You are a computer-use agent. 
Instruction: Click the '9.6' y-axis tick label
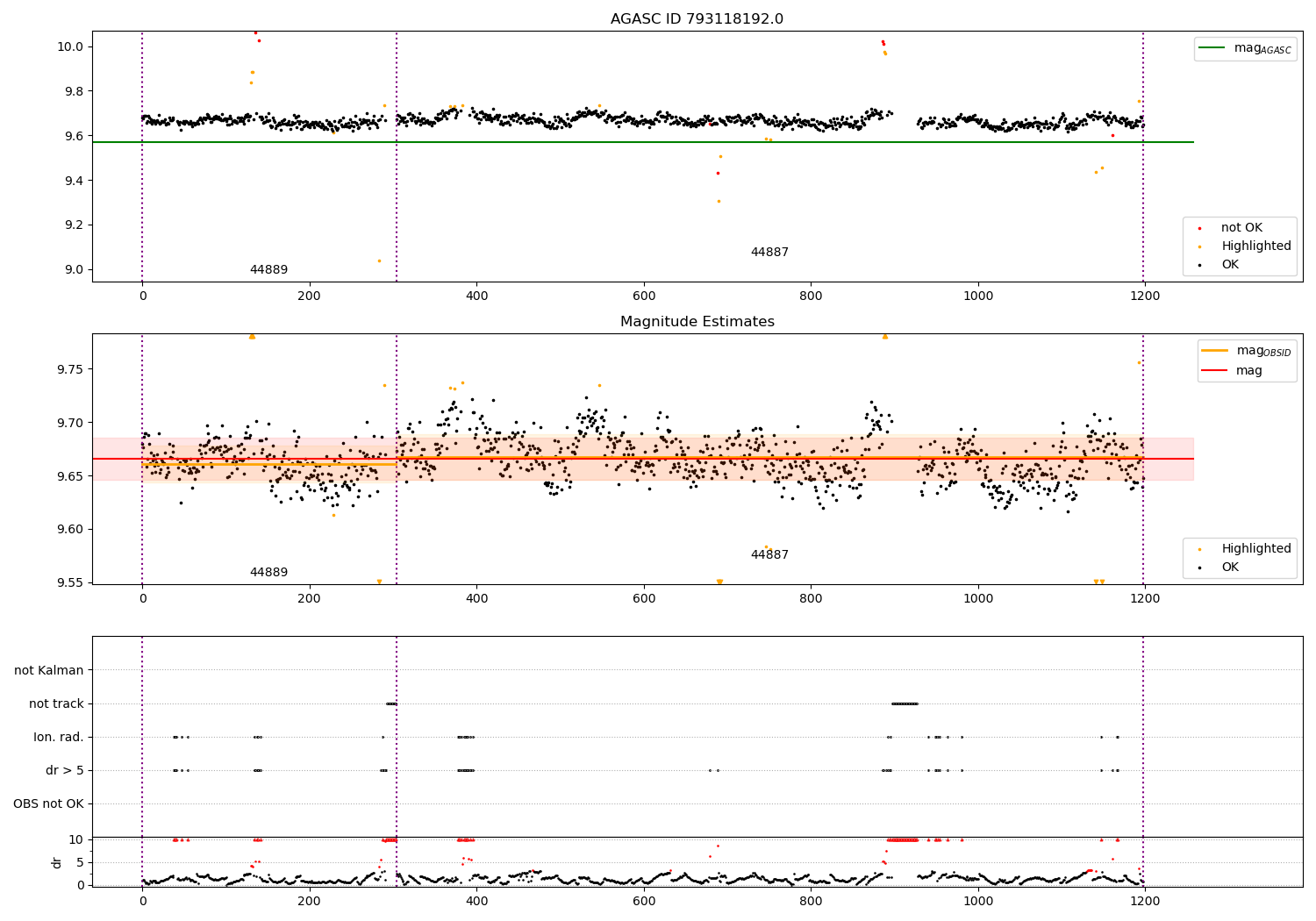(75, 136)
